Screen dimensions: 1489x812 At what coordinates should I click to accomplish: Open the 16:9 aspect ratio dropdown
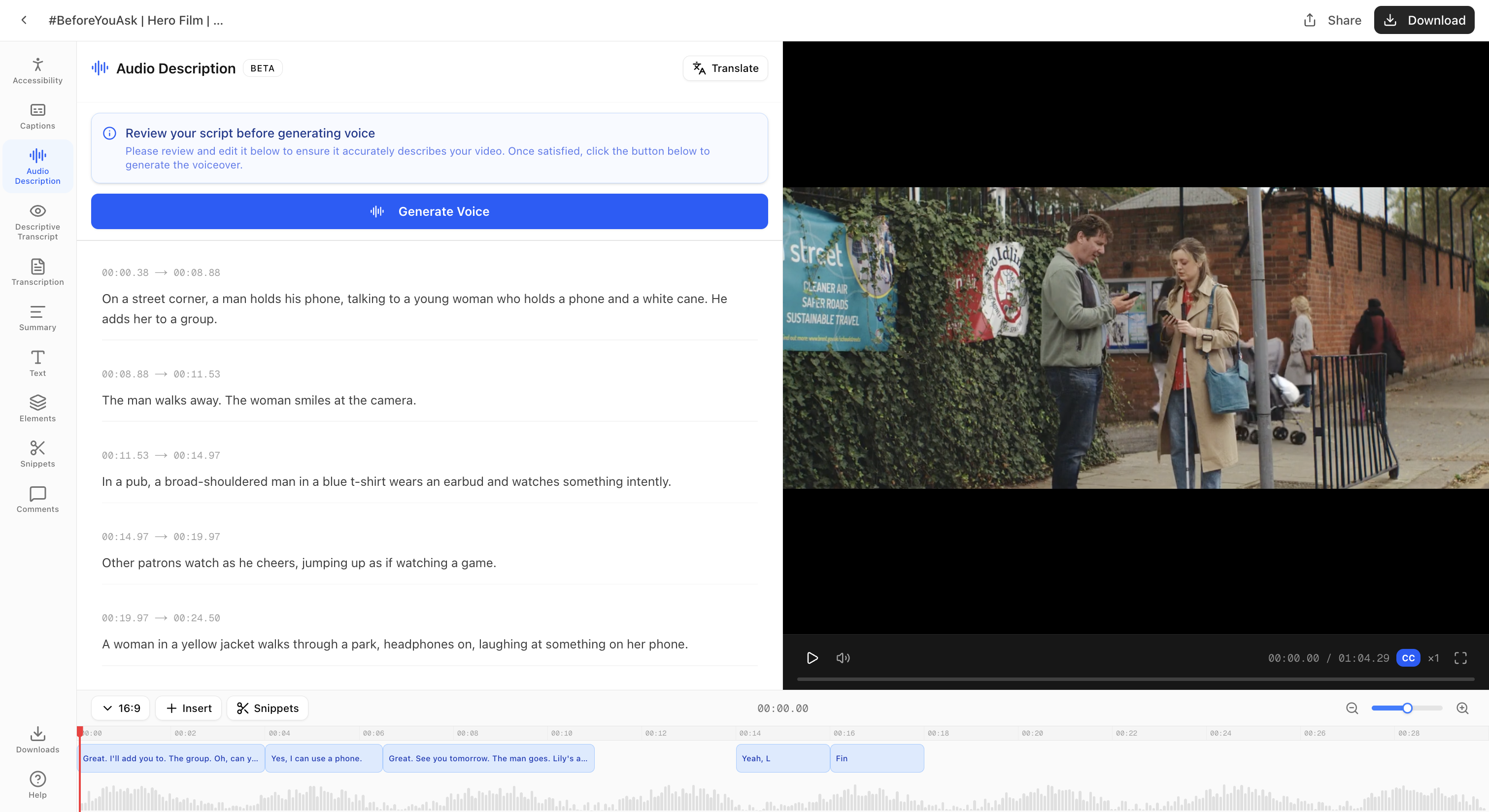[x=120, y=708]
